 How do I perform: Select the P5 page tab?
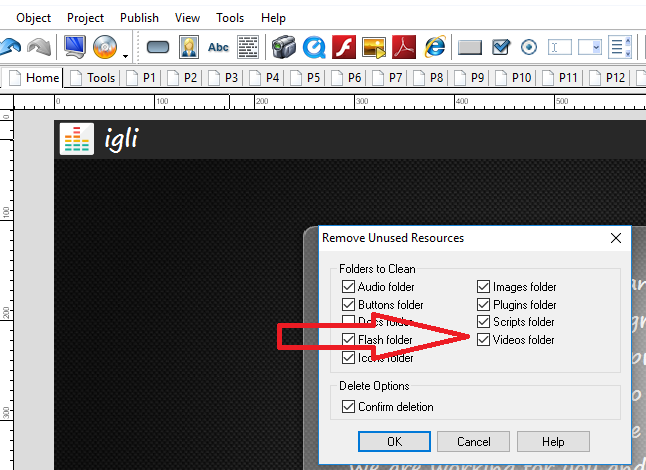pos(305,77)
